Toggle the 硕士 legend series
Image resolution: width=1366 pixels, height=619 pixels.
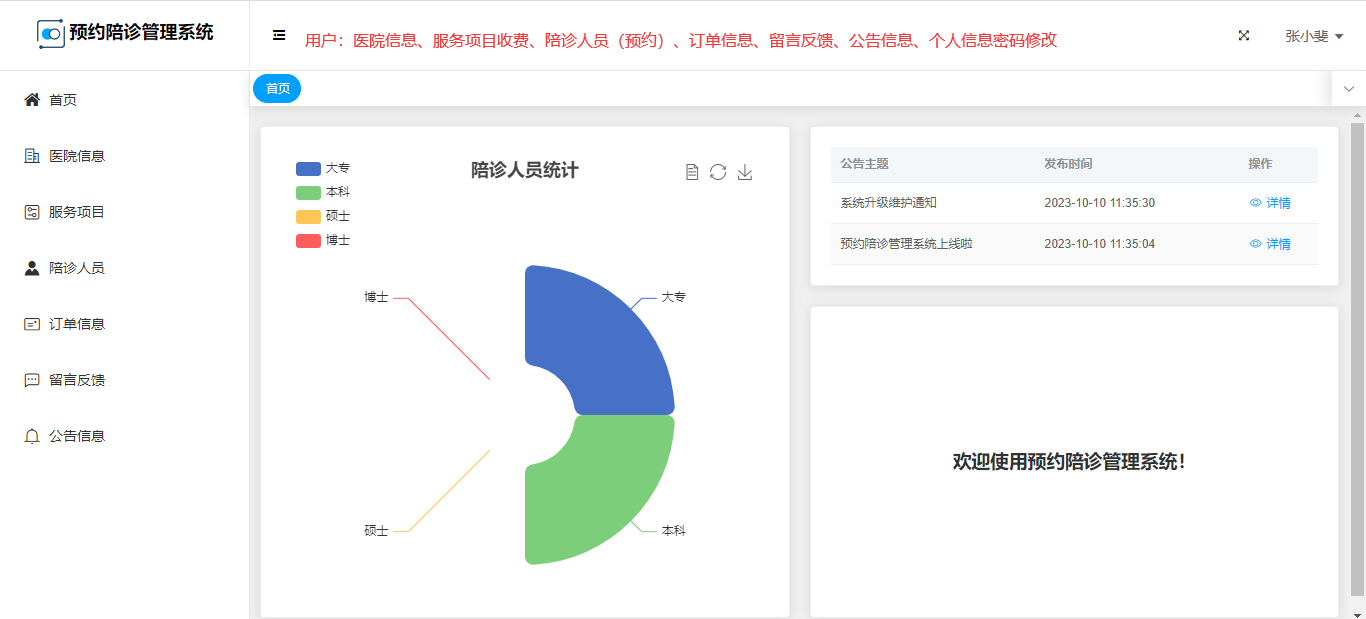tap(323, 216)
